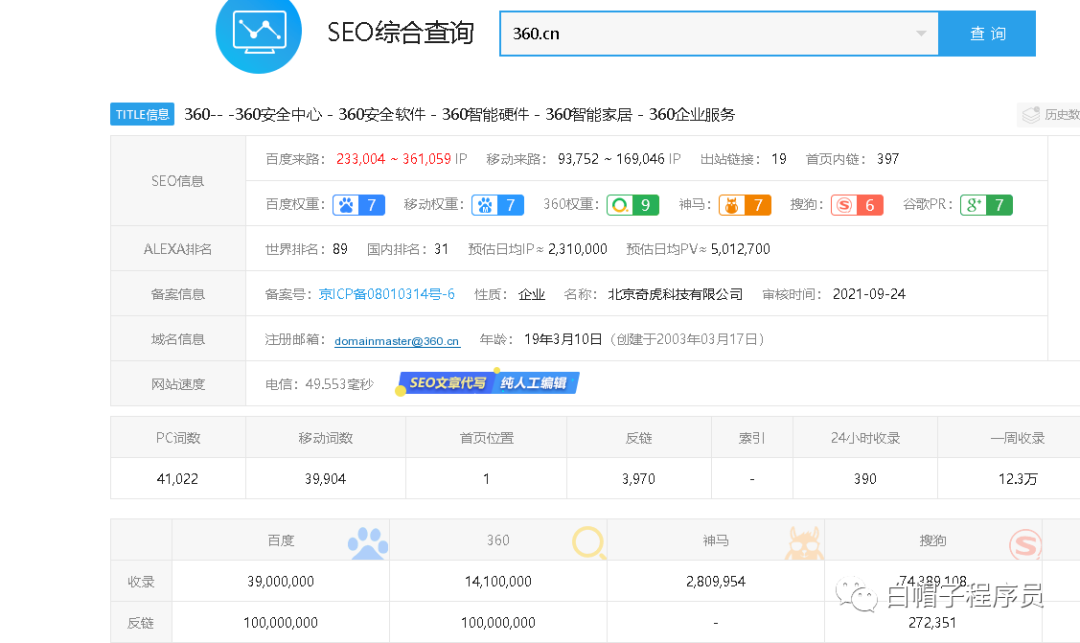Click the 谷歌PR badge 7

(986, 204)
